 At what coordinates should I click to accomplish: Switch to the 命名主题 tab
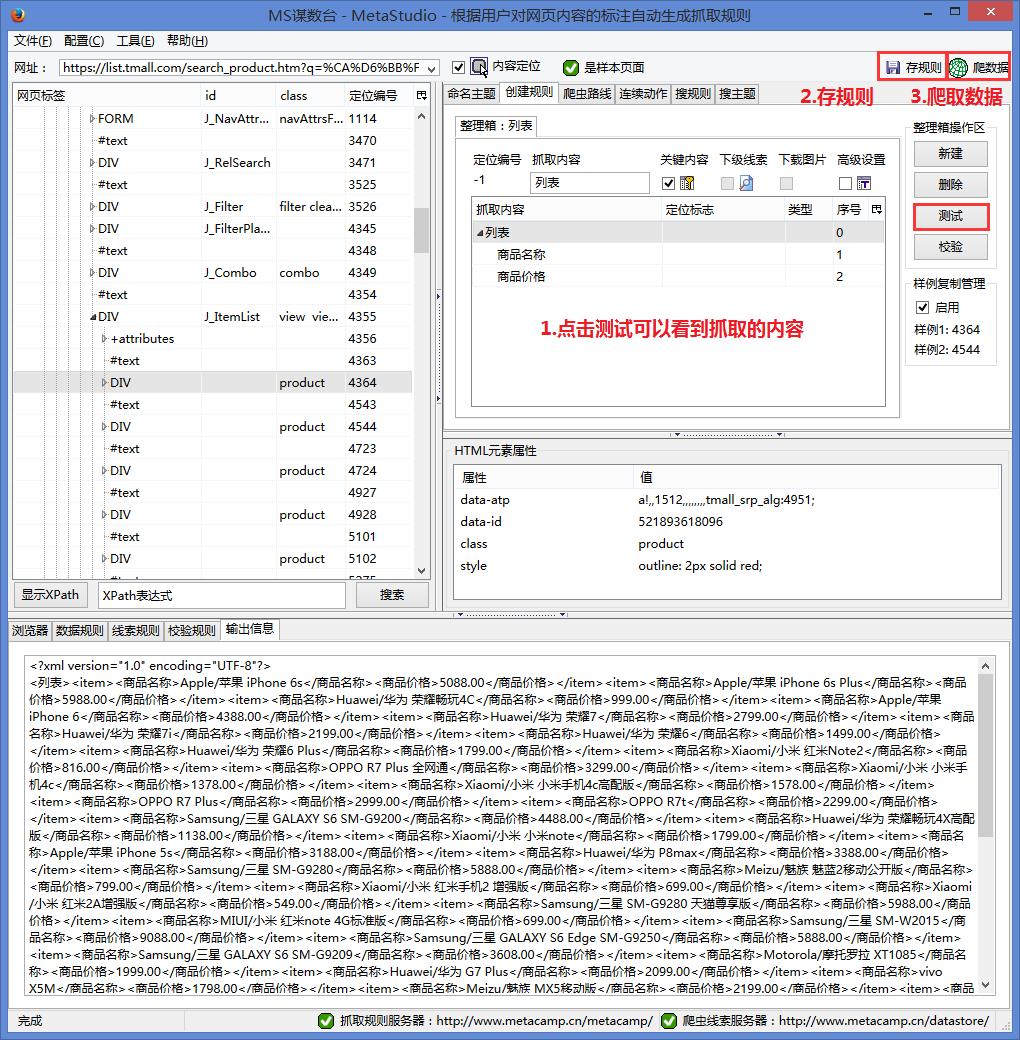point(472,94)
